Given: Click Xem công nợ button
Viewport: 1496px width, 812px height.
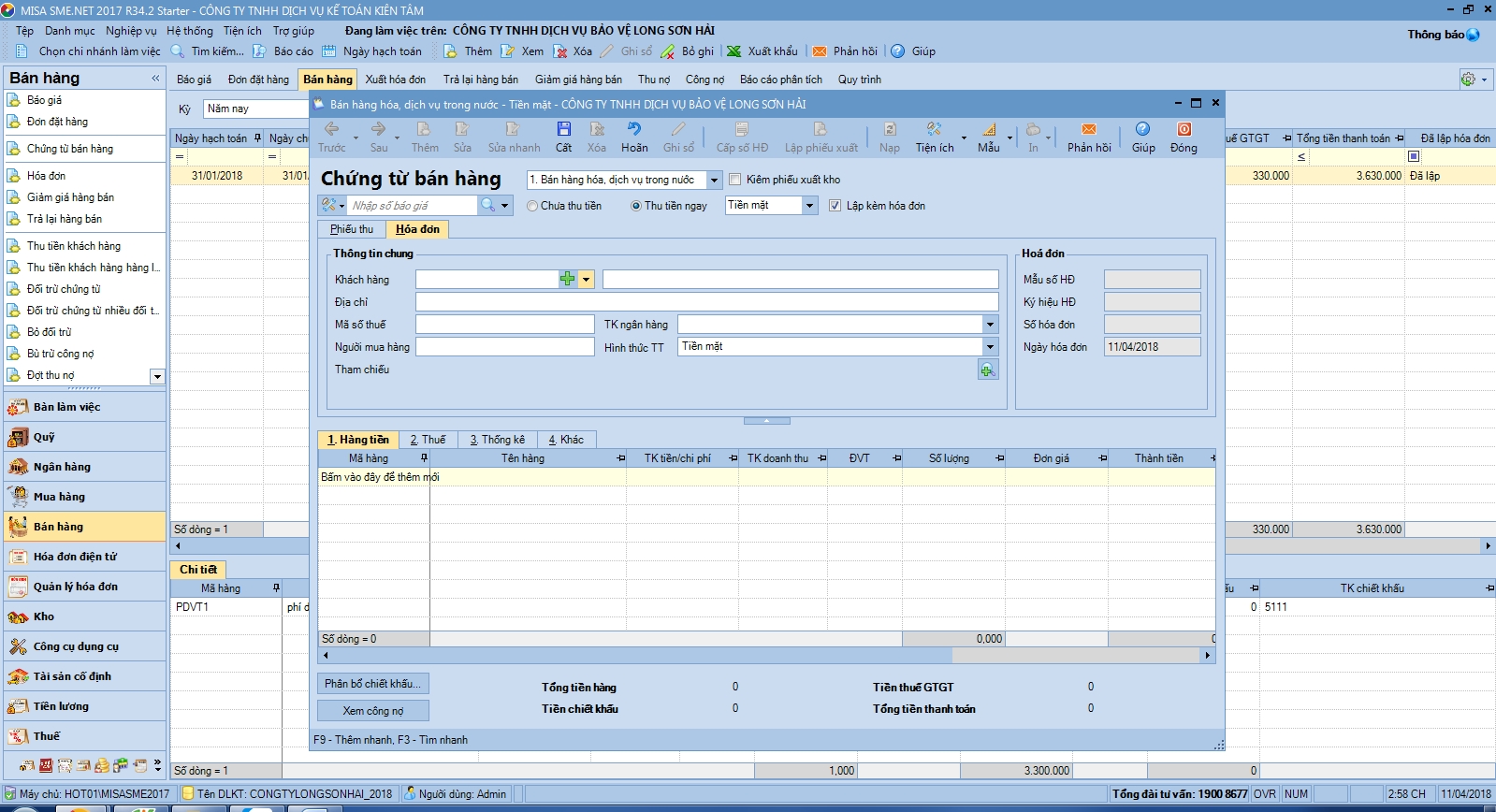Looking at the screenshot, I should tap(372, 711).
